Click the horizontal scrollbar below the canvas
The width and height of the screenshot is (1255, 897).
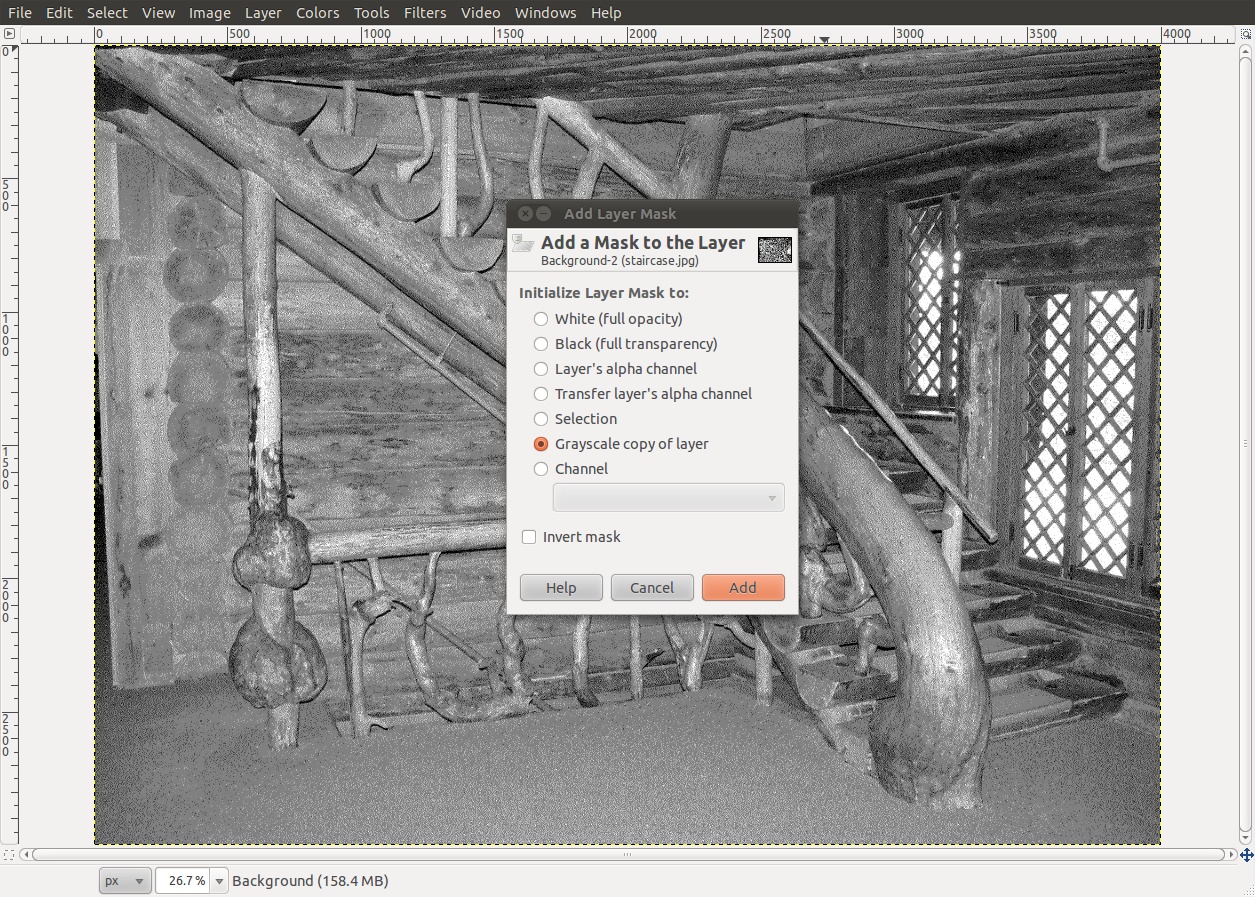[x=628, y=855]
